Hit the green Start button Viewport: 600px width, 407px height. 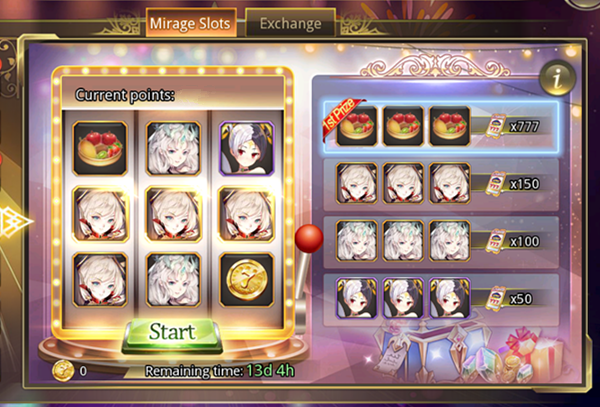coord(172,332)
